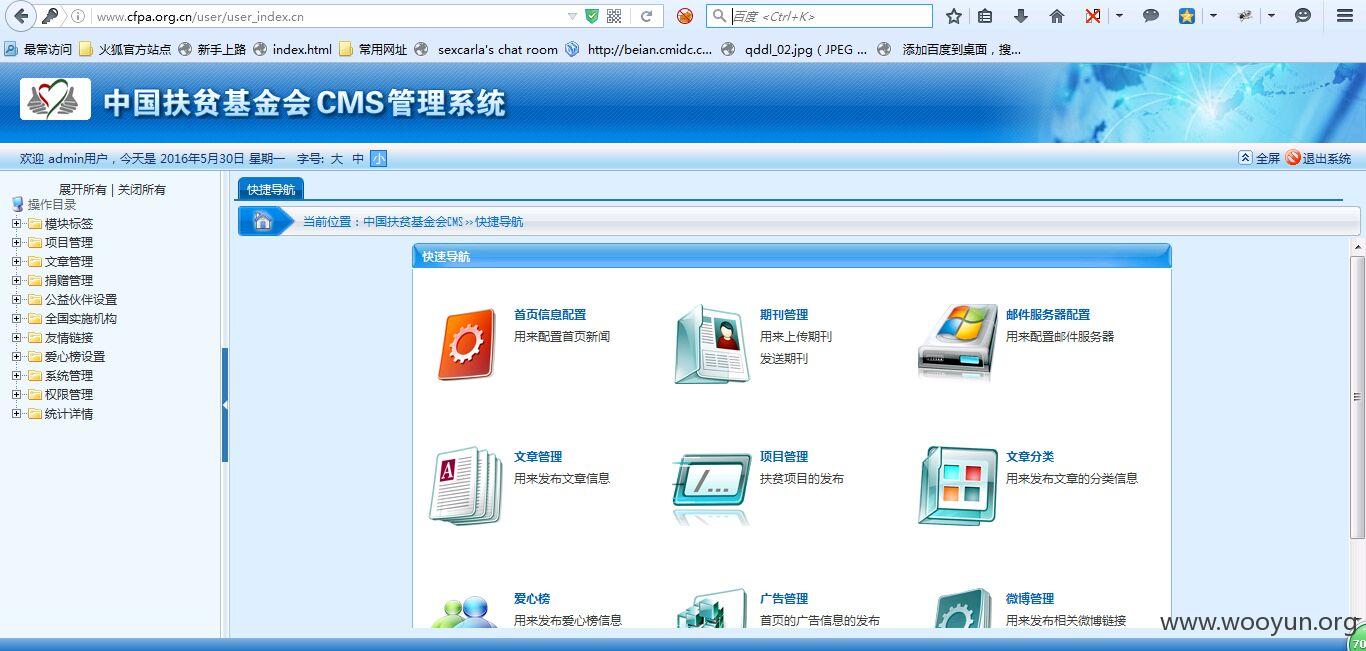1366x651 pixels.
Task: Click the QR code icon in address bar
Action: (614, 16)
